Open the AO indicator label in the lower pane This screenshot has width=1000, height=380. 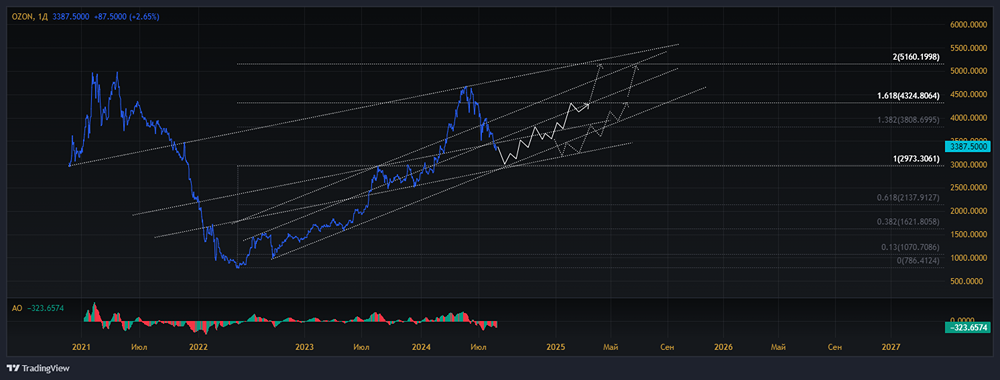[x=17, y=308]
